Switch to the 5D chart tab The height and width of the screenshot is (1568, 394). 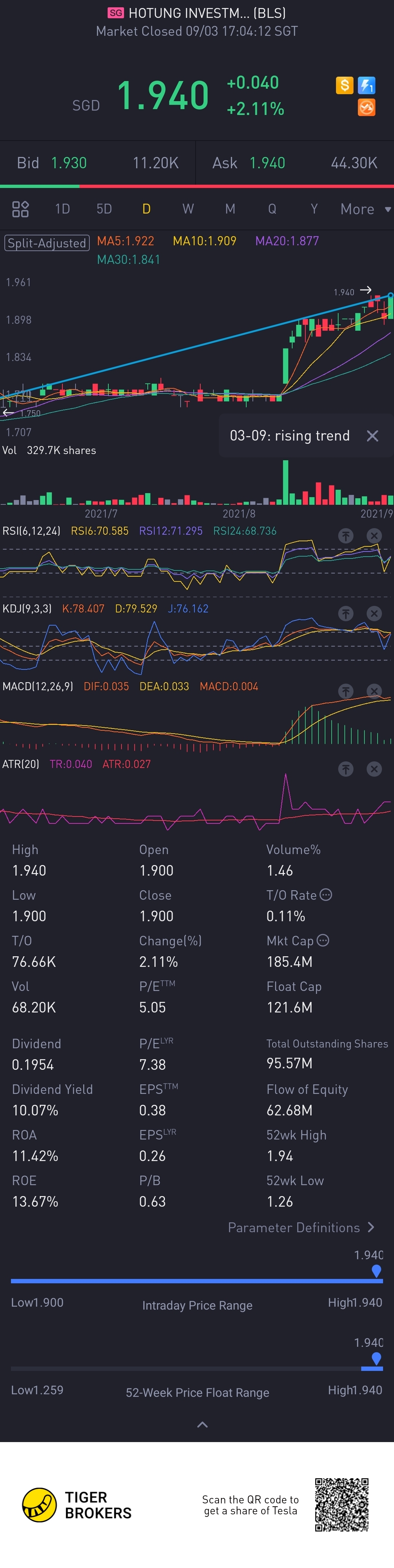104,210
